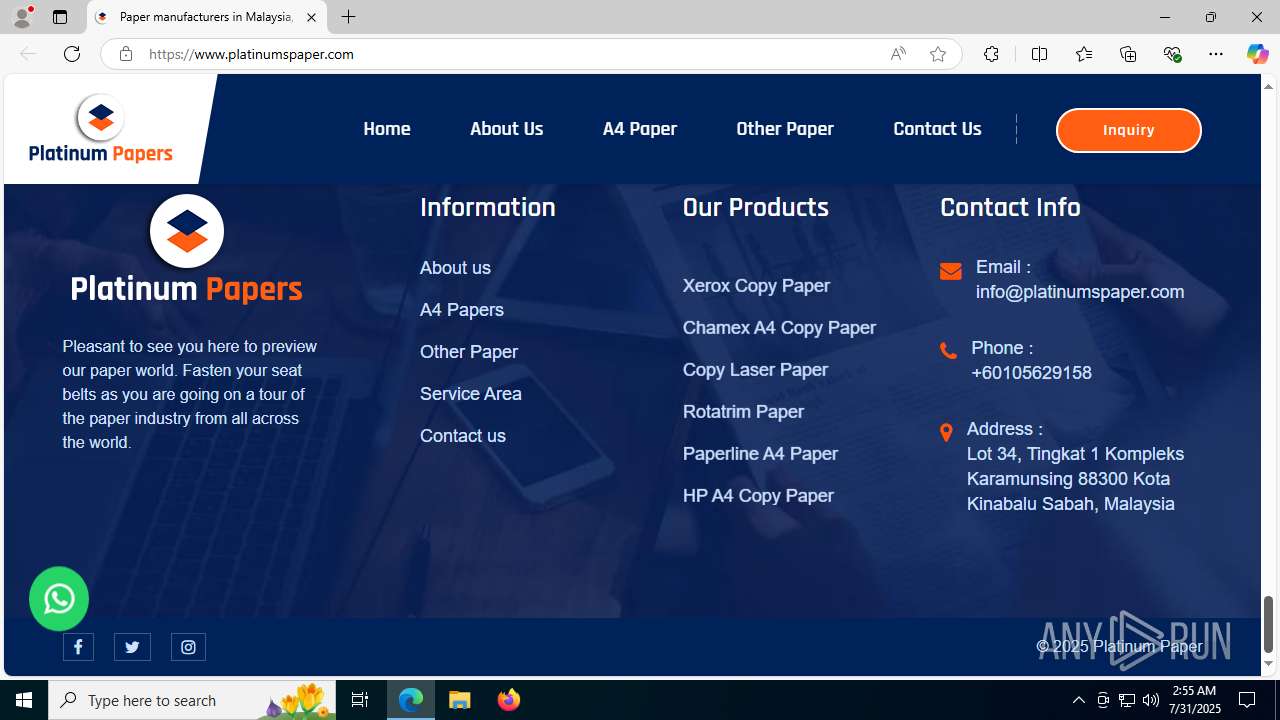Image resolution: width=1280 pixels, height=720 pixels.
Task: Refresh the page in the browser
Action: [x=72, y=54]
